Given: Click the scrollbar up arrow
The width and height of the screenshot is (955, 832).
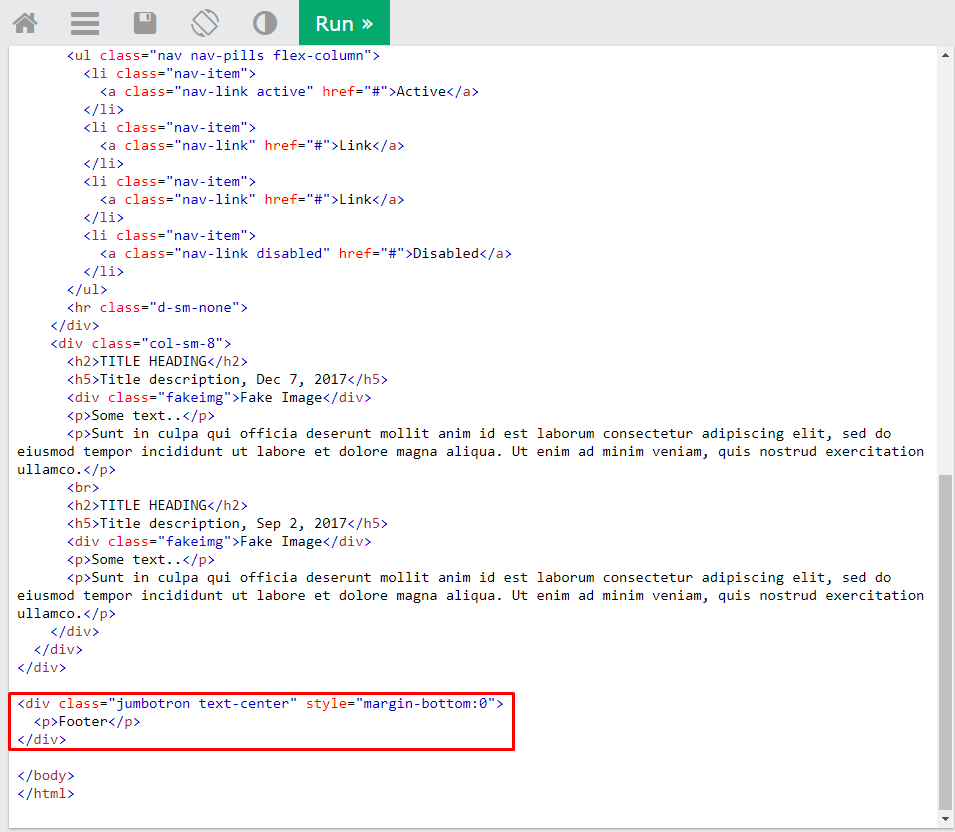Looking at the screenshot, I should (x=945, y=55).
